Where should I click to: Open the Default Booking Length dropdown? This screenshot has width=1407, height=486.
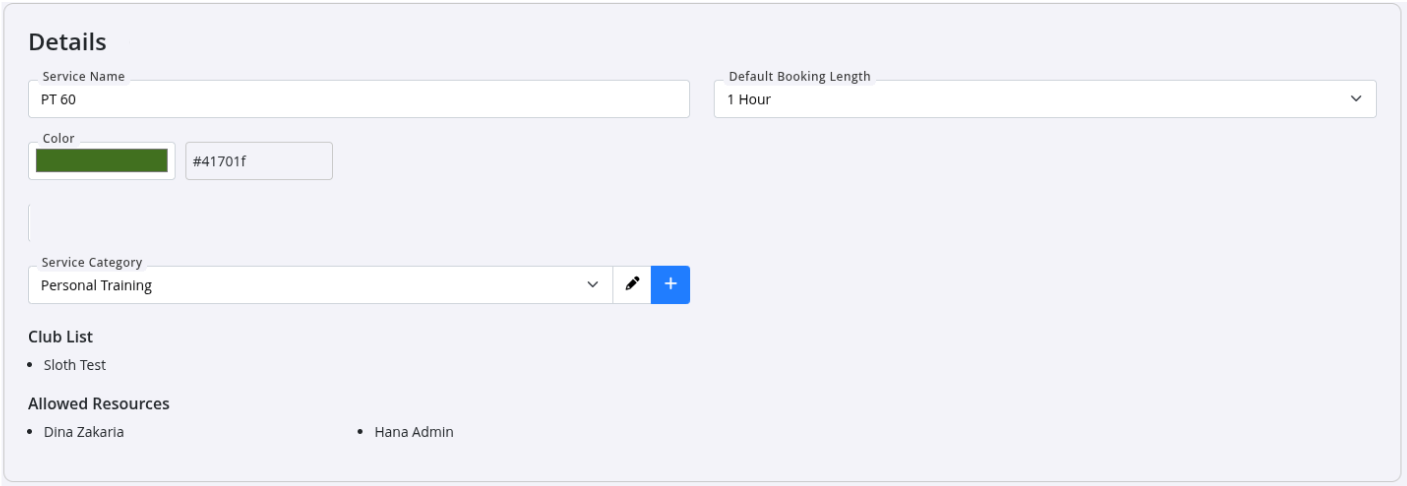coord(1045,99)
